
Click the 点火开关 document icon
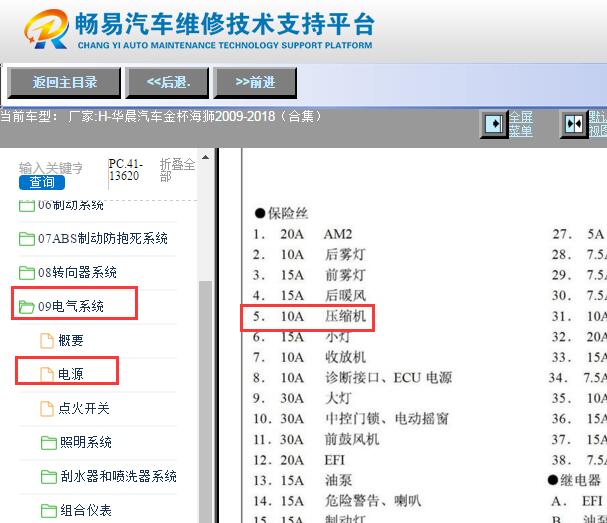pyautogui.click(x=47, y=408)
